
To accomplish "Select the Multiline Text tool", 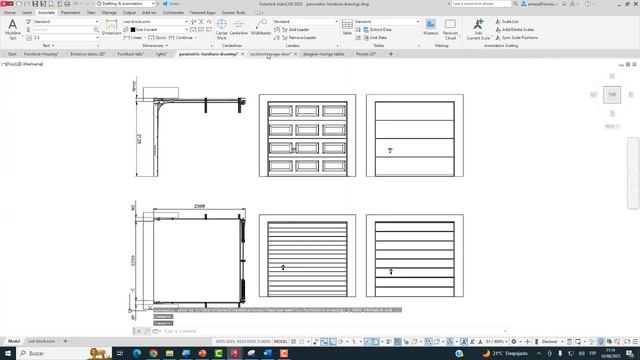I will [x=13, y=29].
